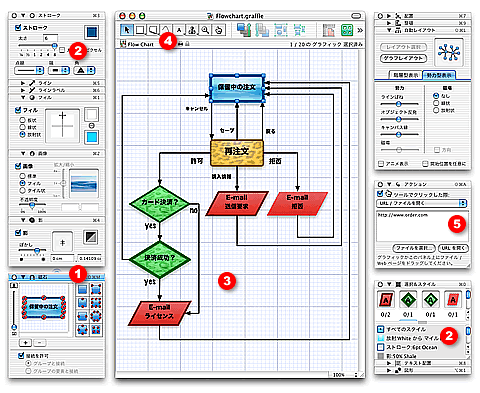Click the image opacity slider
The width and height of the screenshot is (480, 393).
(x=32, y=205)
